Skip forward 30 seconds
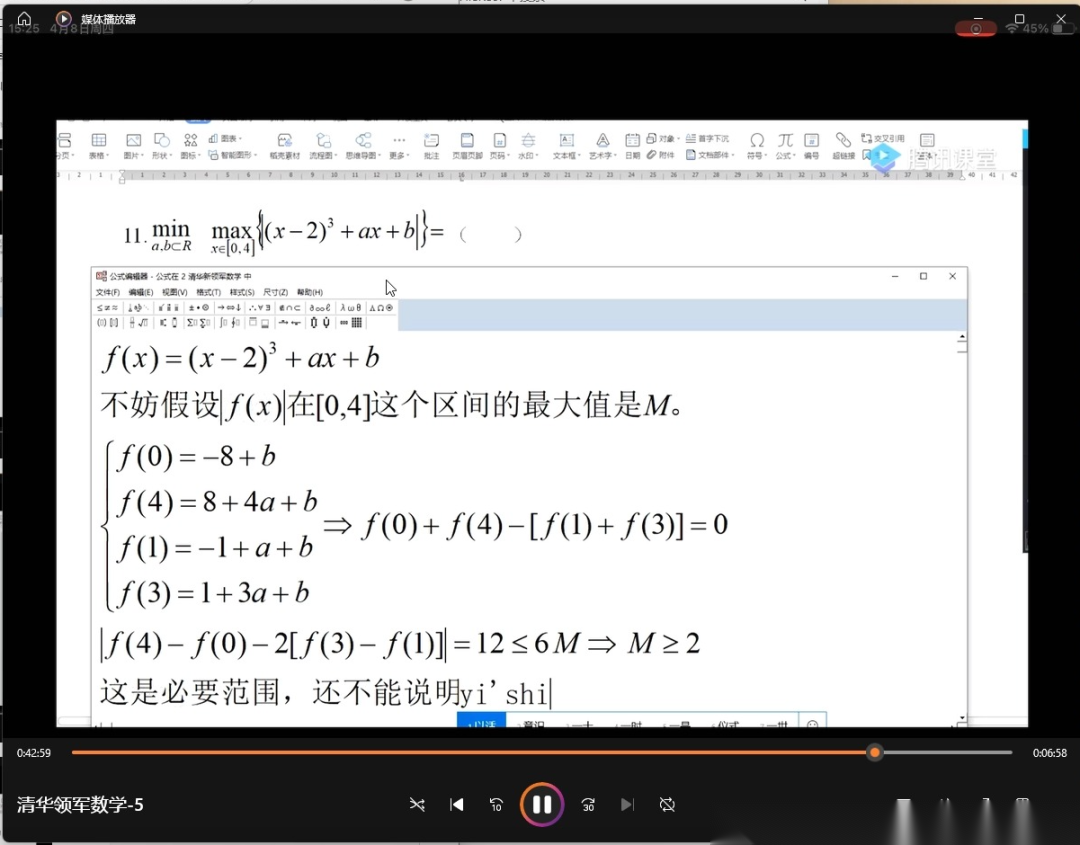The width and height of the screenshot is (1080, 845). [588, 804]
